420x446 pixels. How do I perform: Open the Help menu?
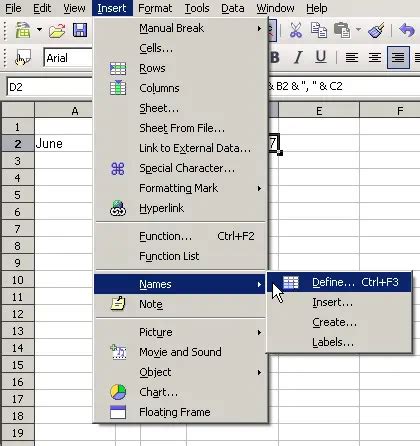317,8
